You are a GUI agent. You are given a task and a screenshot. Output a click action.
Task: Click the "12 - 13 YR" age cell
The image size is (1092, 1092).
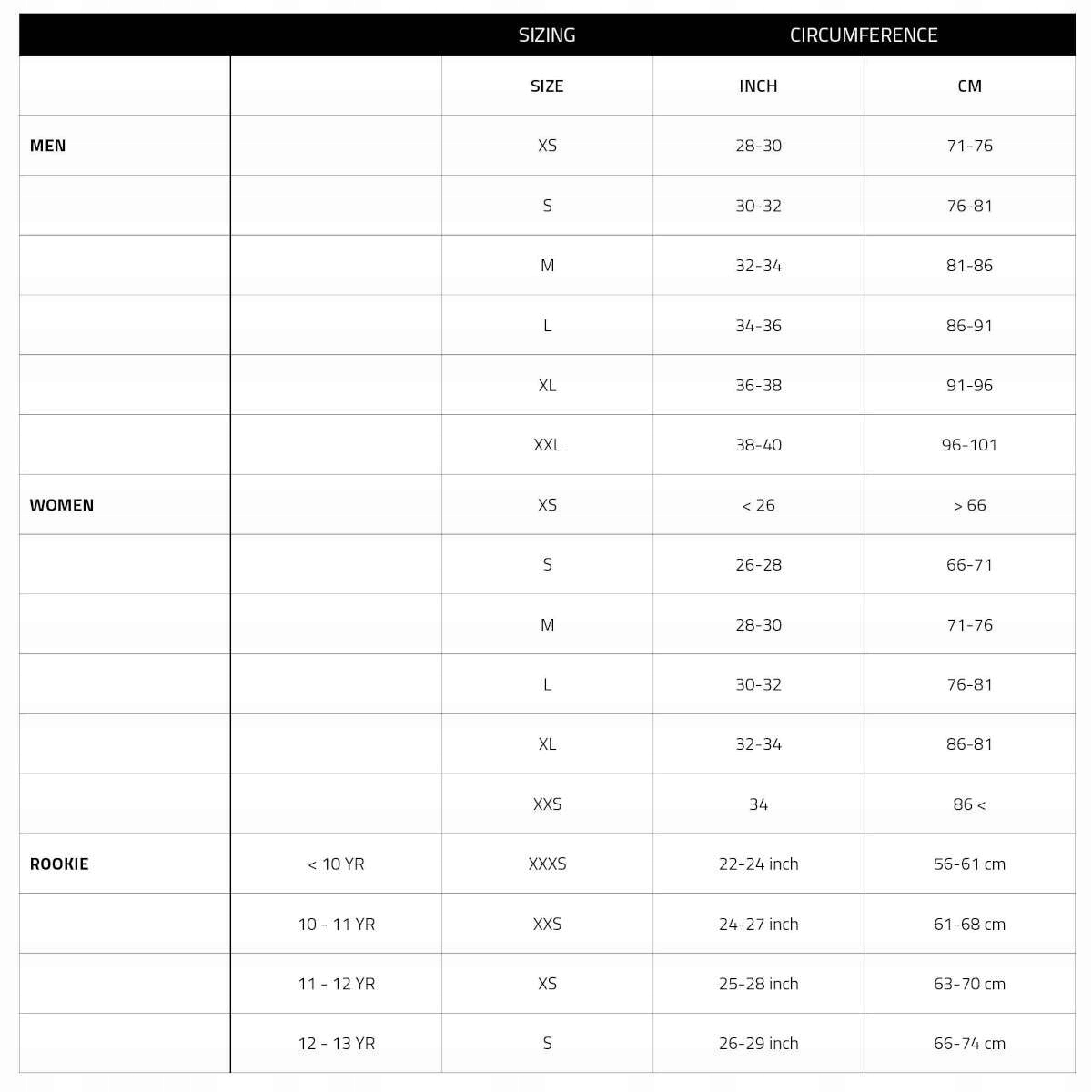click(336, 1044)
